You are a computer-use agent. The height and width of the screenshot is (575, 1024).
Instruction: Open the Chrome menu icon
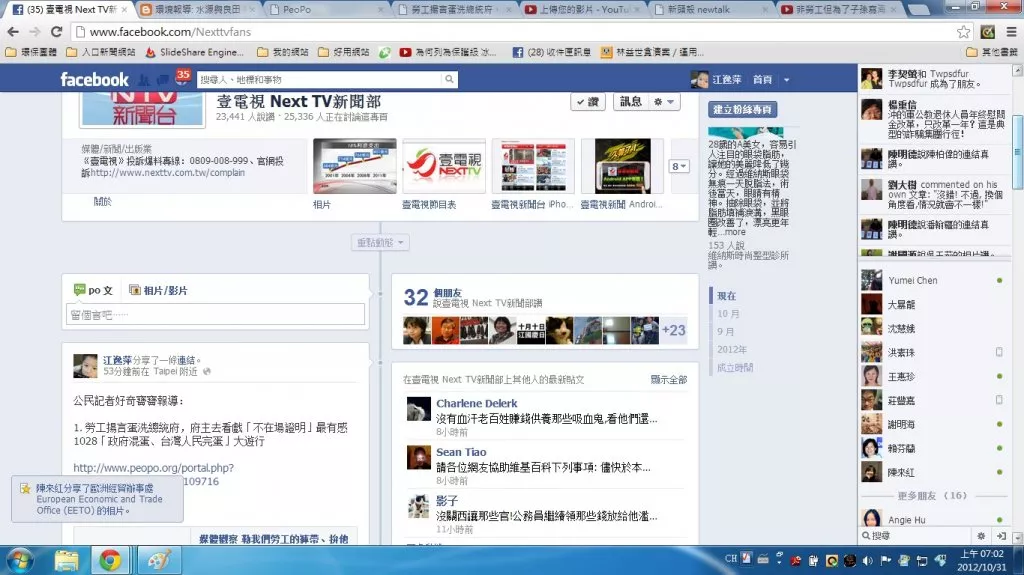coord(1011,31)
